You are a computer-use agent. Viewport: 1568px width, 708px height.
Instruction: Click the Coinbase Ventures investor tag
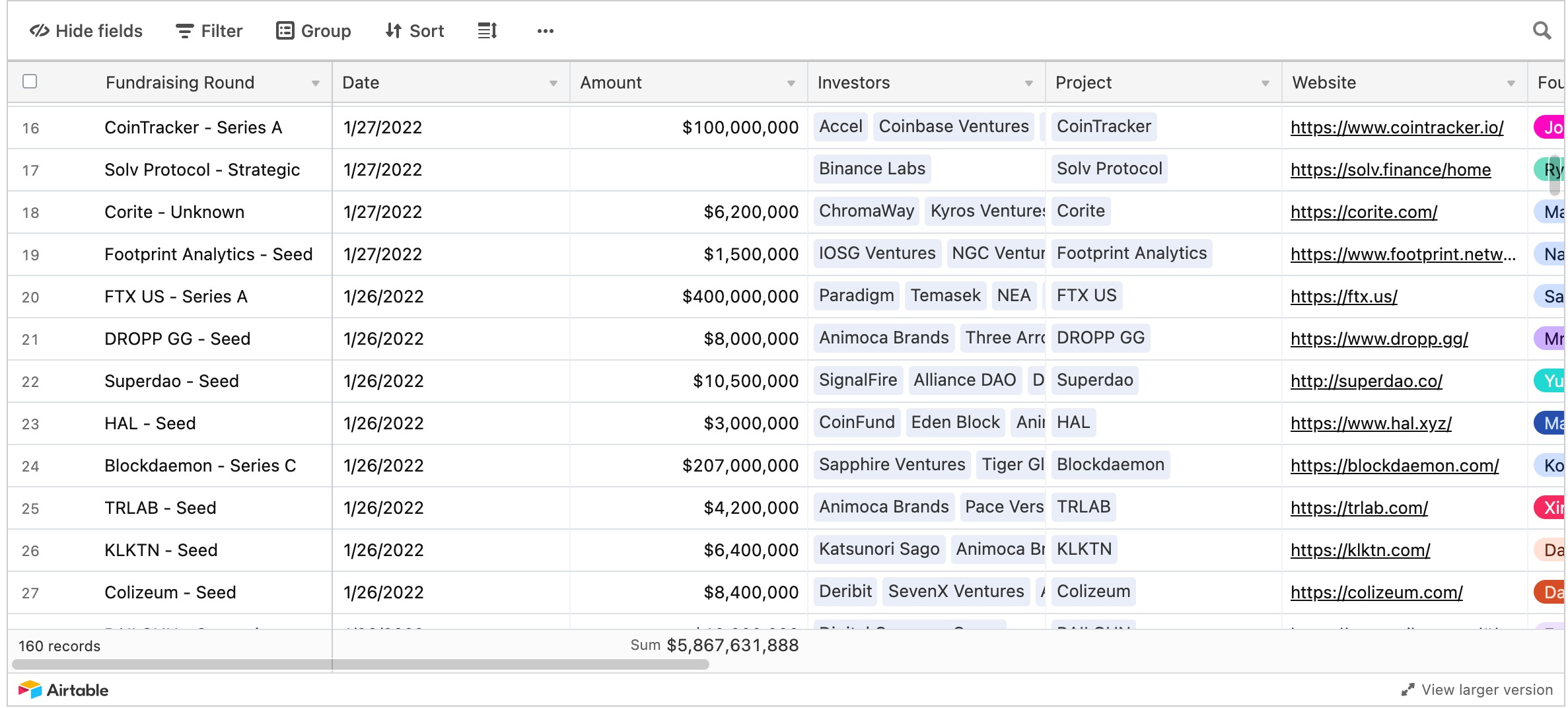(x=954, y=126)
